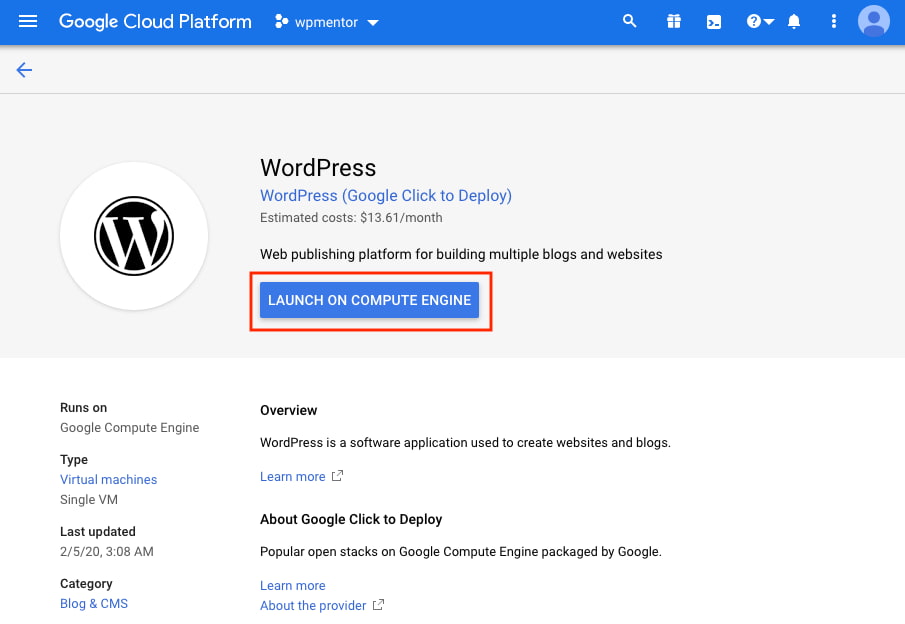Open the hamburger navigation menu
905x624 pixels.
click(28, 22)
